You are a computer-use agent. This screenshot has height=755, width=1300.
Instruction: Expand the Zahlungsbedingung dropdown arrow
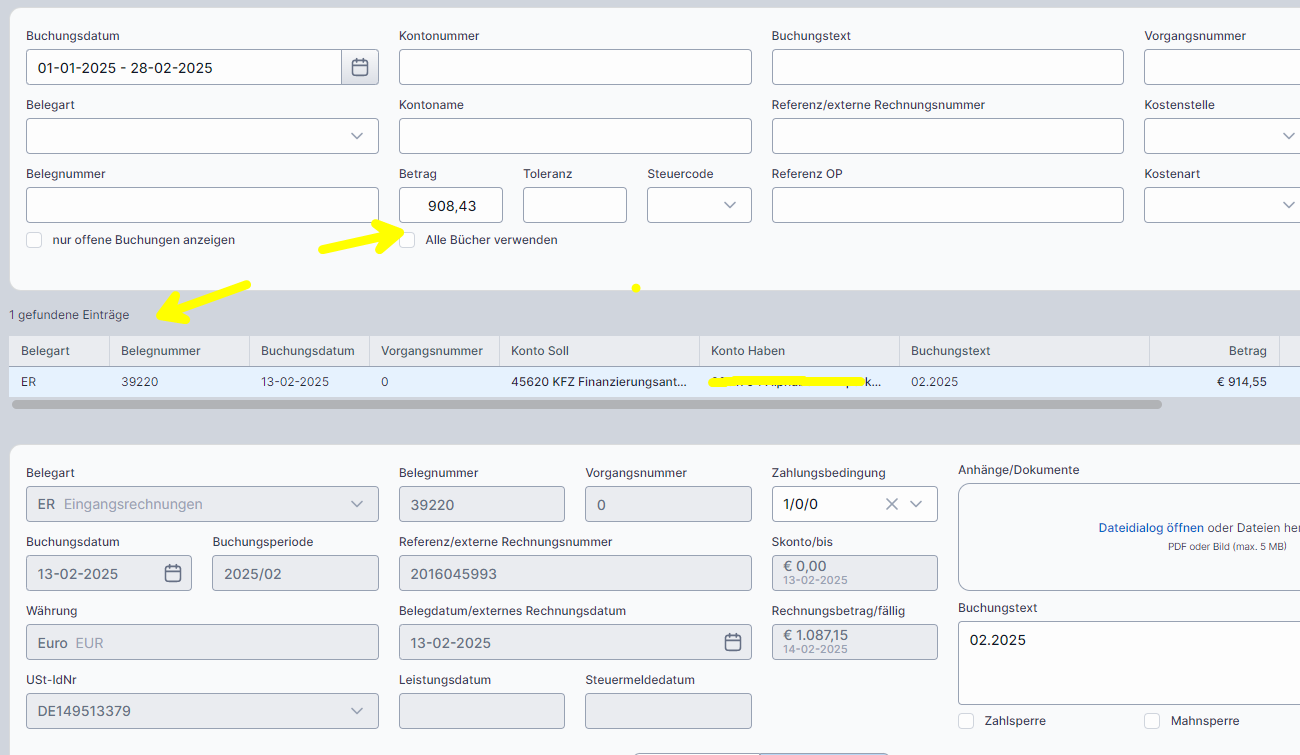tap(916, 505)
